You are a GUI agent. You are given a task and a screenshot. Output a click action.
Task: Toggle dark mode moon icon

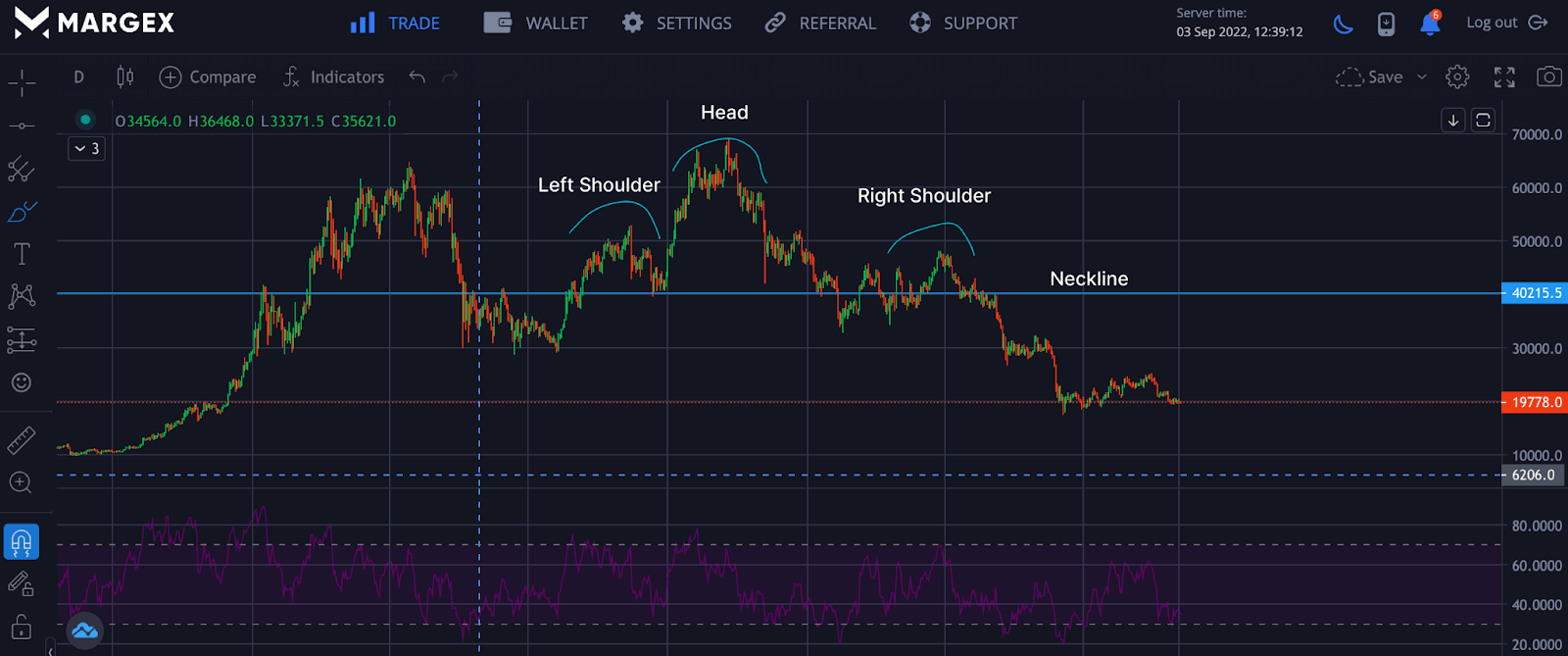1344,24
